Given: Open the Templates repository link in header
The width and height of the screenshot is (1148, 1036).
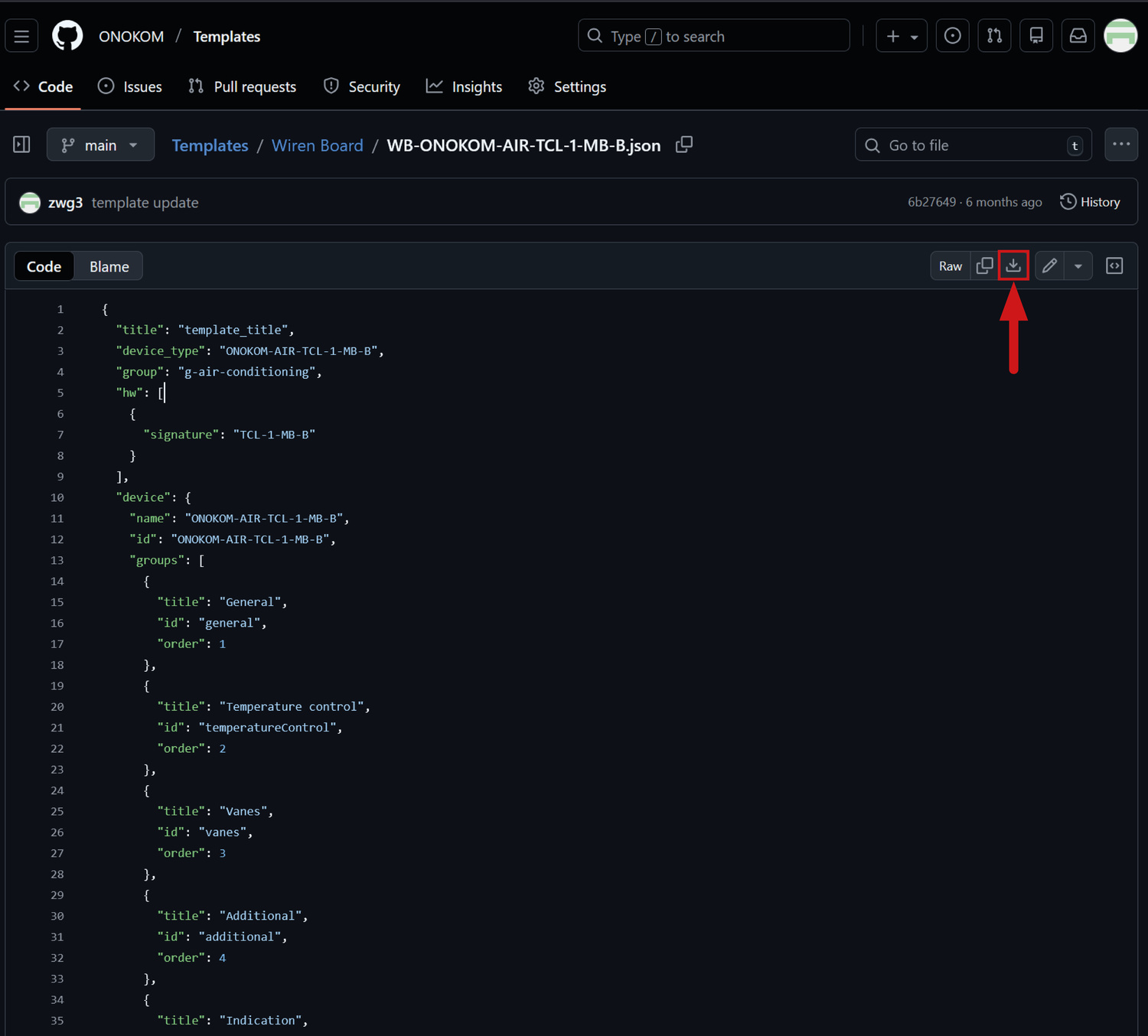Looking at the screenshot, I should (x=227, y=36).
